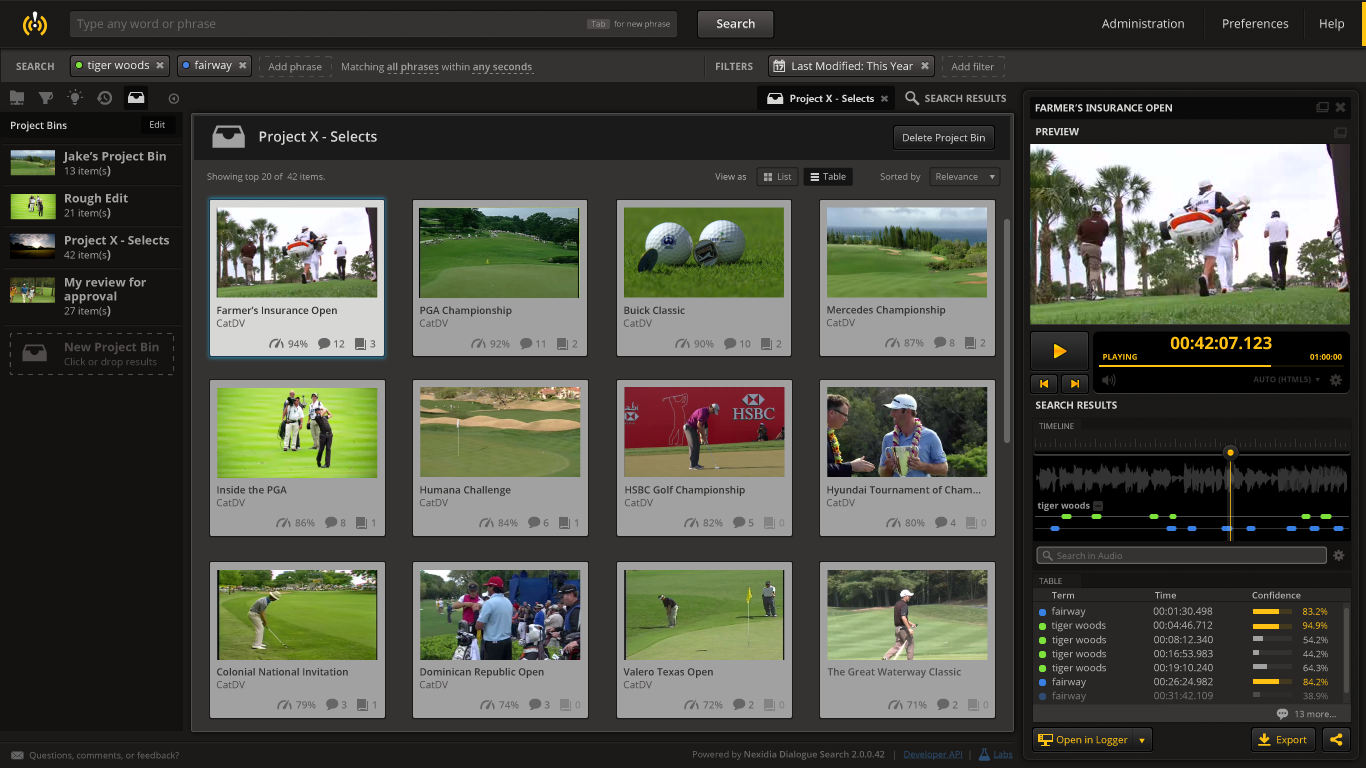Open the AUTO (HTML5) player mode dropdown
The height and width of the screenshot is (768, 1366).
pyautogui.click(x=1286, y=380)
